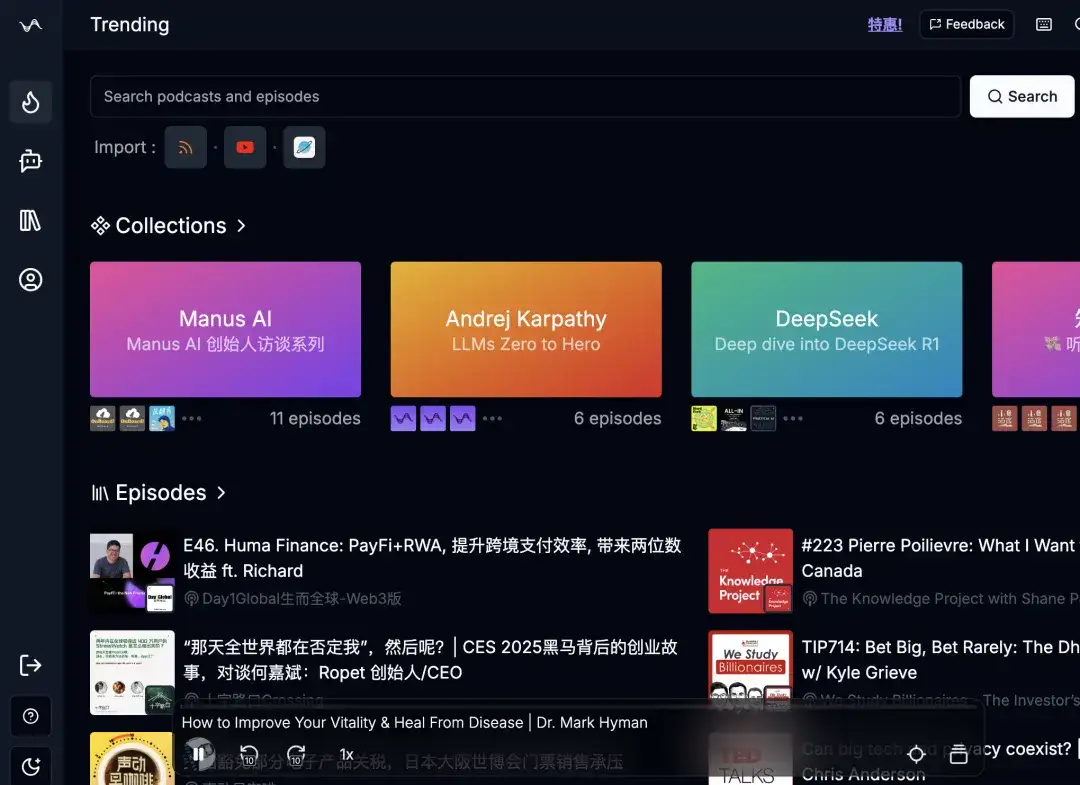This screenshot has height=785, width=1080.
Task: Click the crosshair locate icon in player
Action: coord(916,755)
